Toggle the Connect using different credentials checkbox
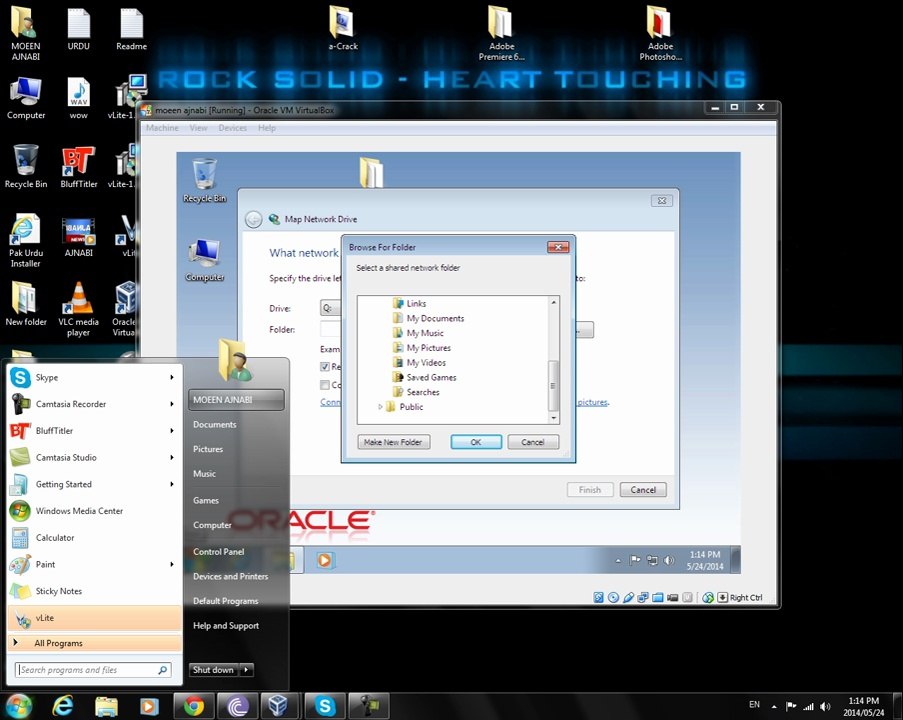This screenshot has height=720, width=903. point(325,385)
